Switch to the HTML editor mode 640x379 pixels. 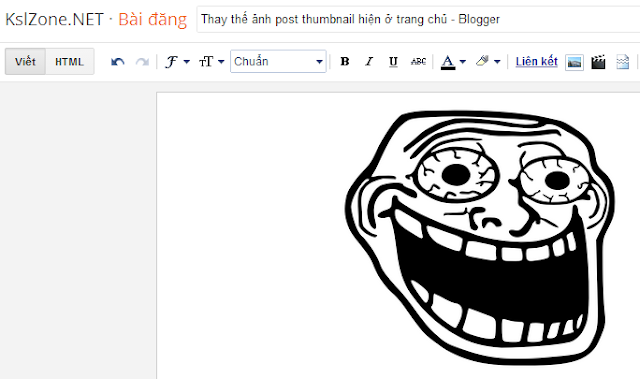click(69, 62)
